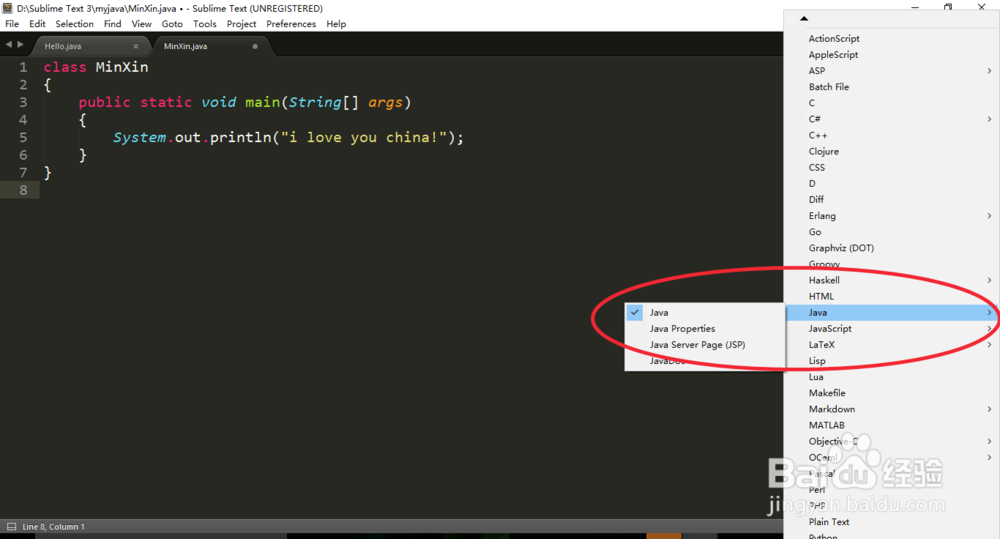1000x539 pixels.
Task: Click the Line 8, Column 1 status text
Action: 54,527
